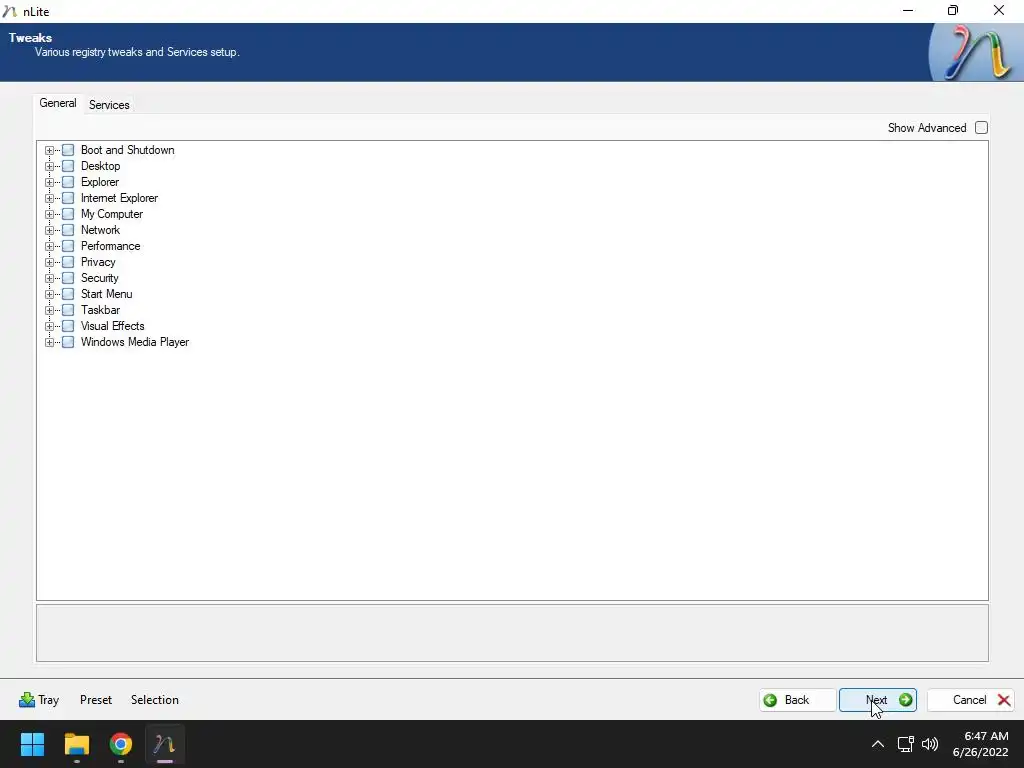Check the Start Menu checkbox
1024x768 pixels.
(x=68, y=294)
